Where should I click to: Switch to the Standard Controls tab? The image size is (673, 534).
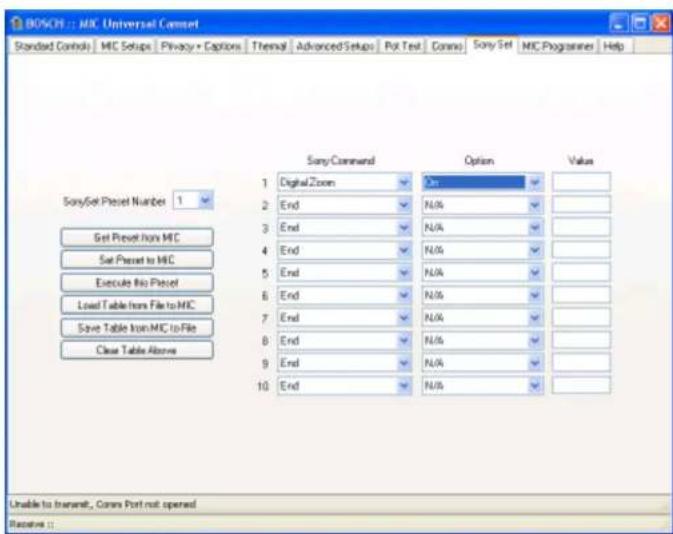[52, 46]
